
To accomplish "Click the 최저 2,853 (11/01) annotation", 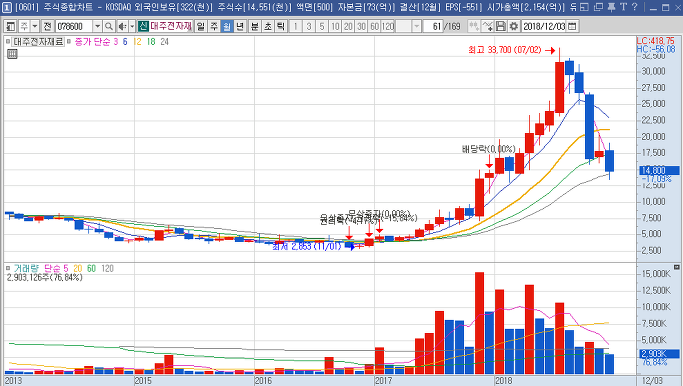I will tap(307, 247).
